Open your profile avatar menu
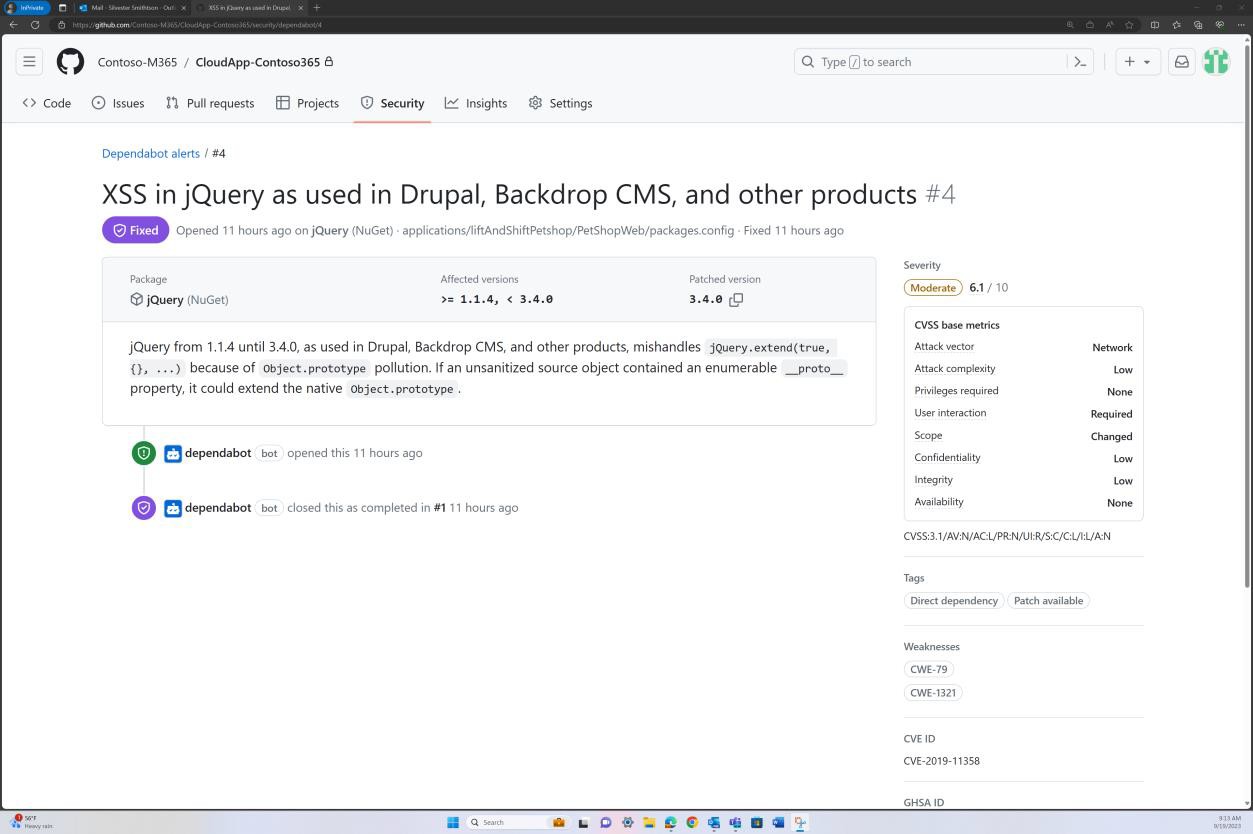Viewport: 1253px width, 834px height. point(1216,61)
